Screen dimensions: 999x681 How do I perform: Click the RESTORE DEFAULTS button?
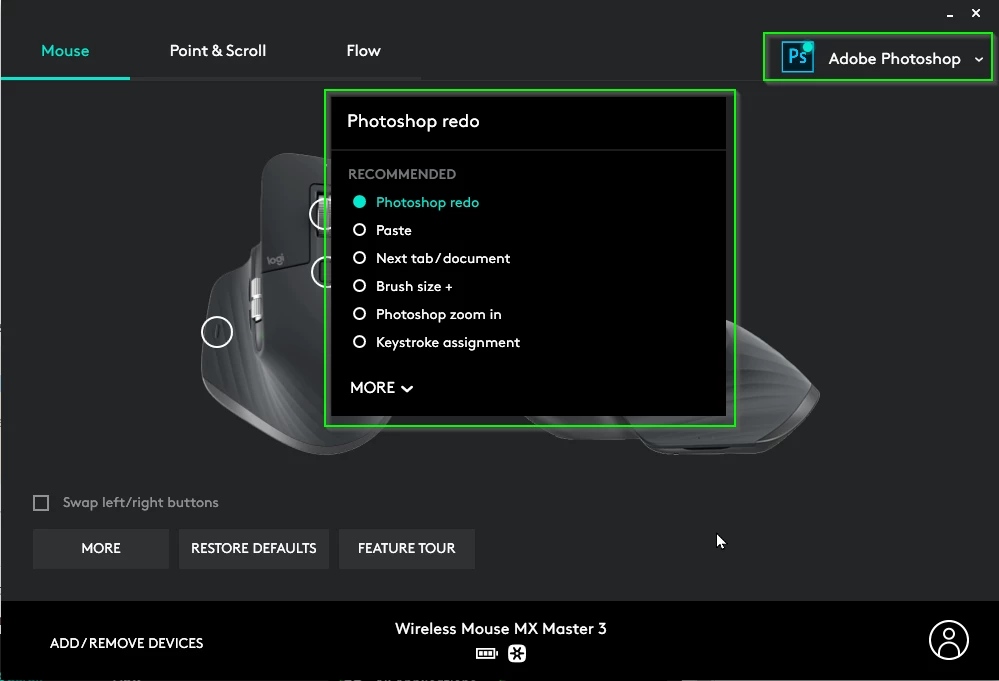tap(254, 548)
